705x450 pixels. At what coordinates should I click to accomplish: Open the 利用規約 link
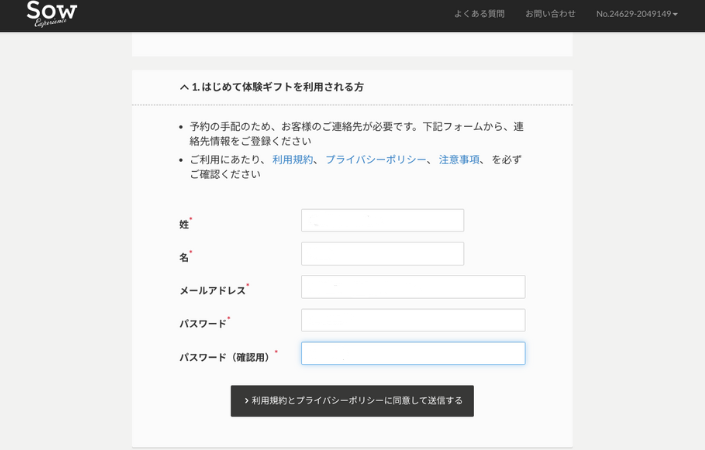(x=293, y=160)
